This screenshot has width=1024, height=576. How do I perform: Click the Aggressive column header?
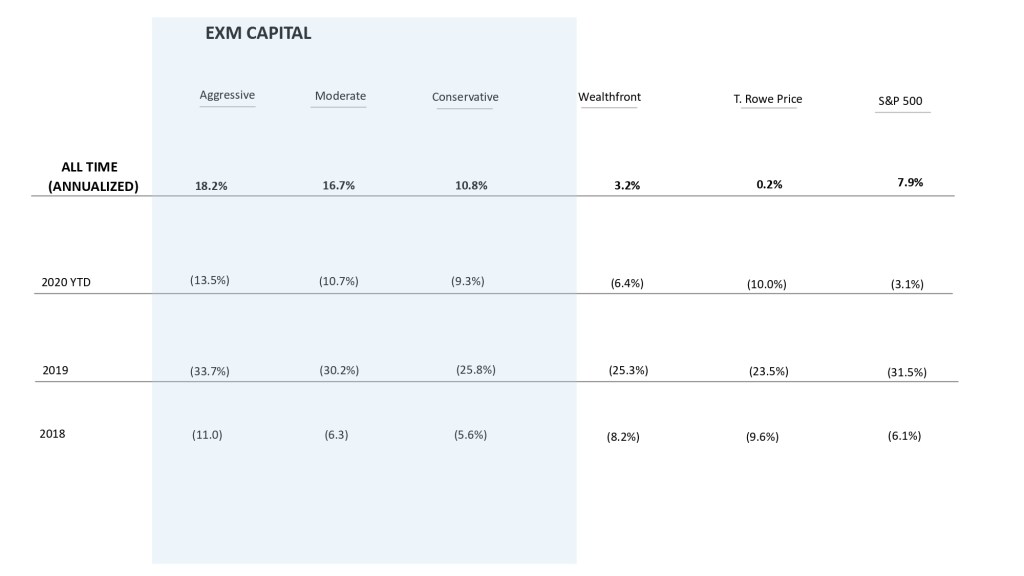pyautogui.click(x=227, y=95)
